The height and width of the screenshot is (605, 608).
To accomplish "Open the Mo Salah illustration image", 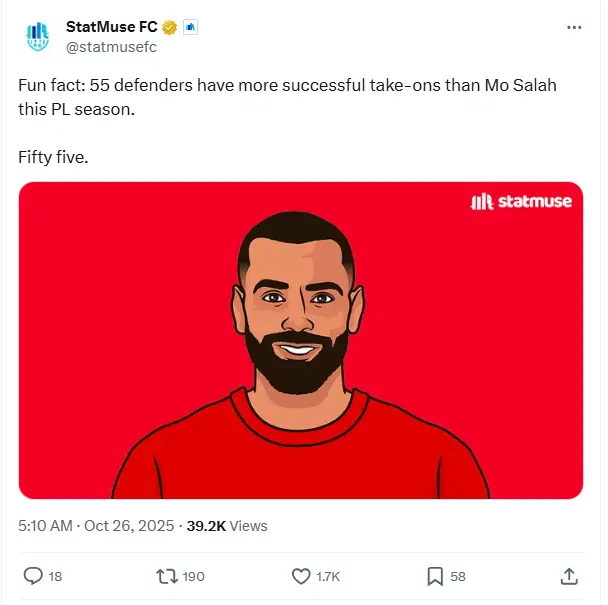I will 301,340.
